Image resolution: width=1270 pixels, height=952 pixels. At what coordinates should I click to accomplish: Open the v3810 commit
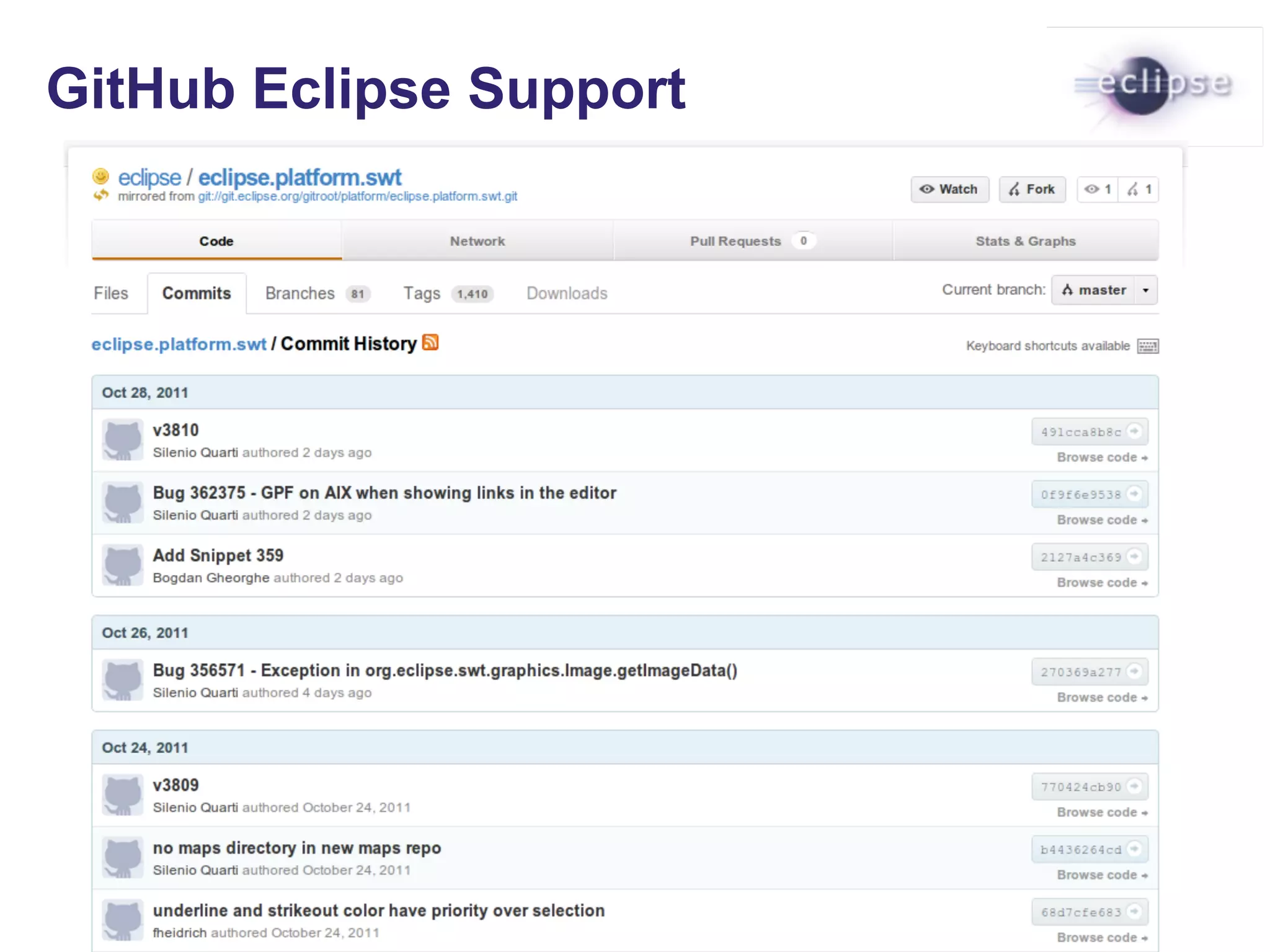coord(175,430)
